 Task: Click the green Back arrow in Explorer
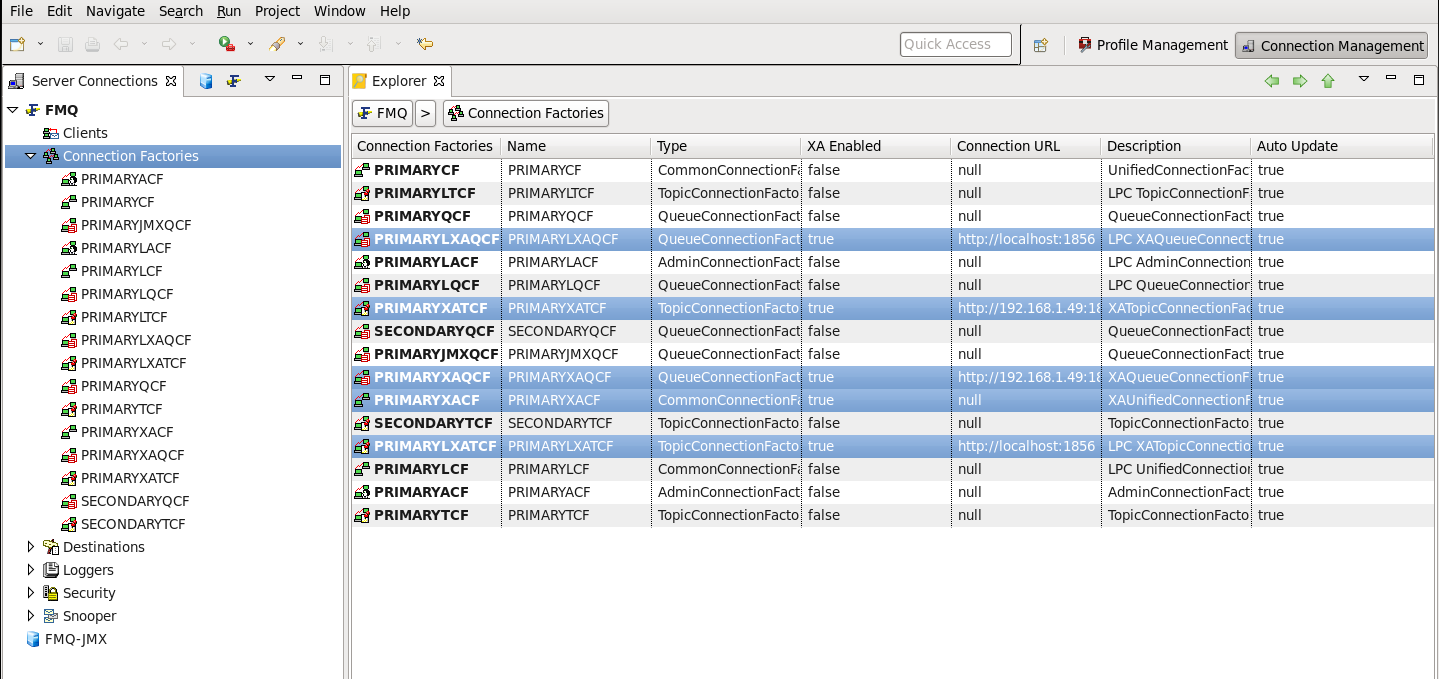[1272, 81]
